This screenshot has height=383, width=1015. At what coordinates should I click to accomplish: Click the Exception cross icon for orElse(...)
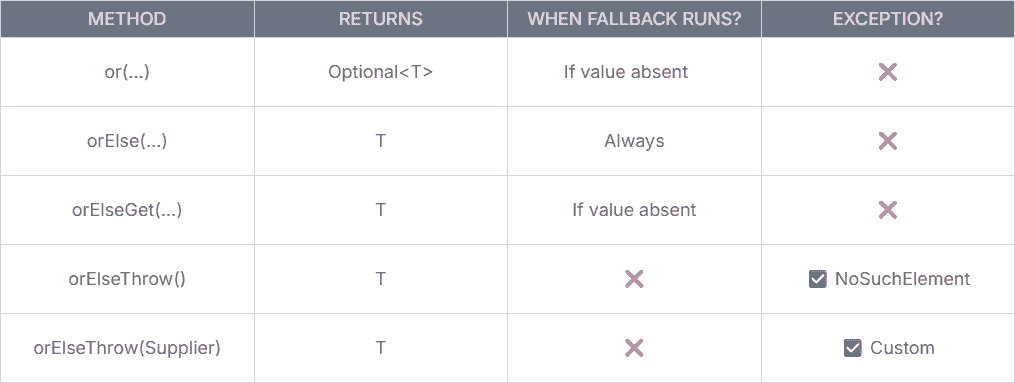pos(887,141)
